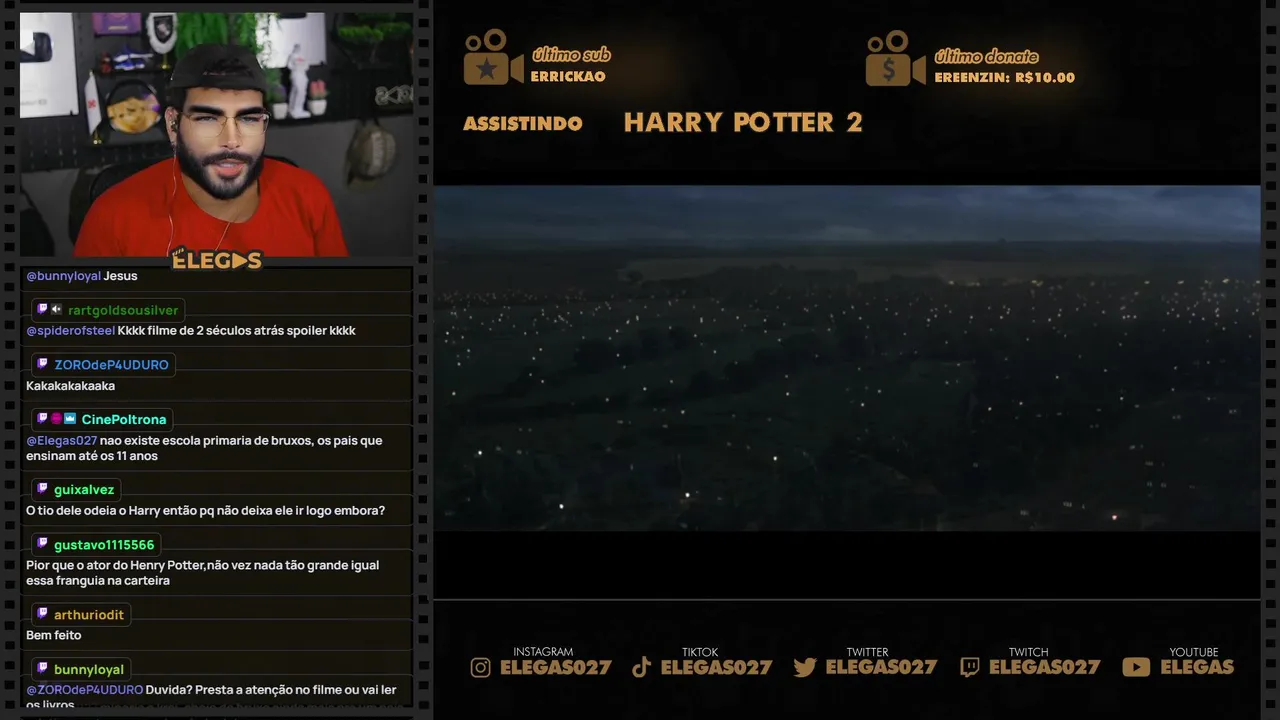Click the @bunnyloyal mention before Jesus

[63, 276]
